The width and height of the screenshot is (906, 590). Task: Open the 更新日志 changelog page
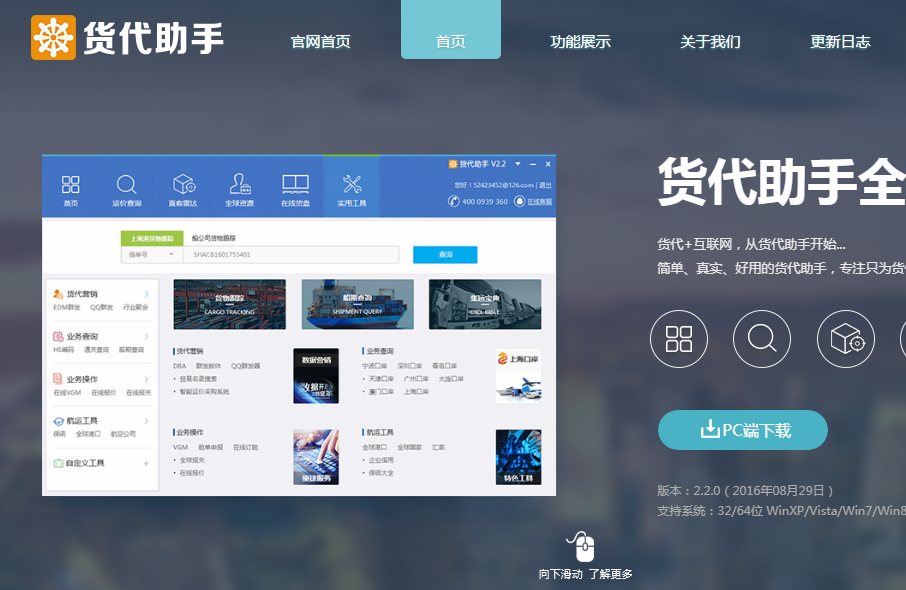840,40
